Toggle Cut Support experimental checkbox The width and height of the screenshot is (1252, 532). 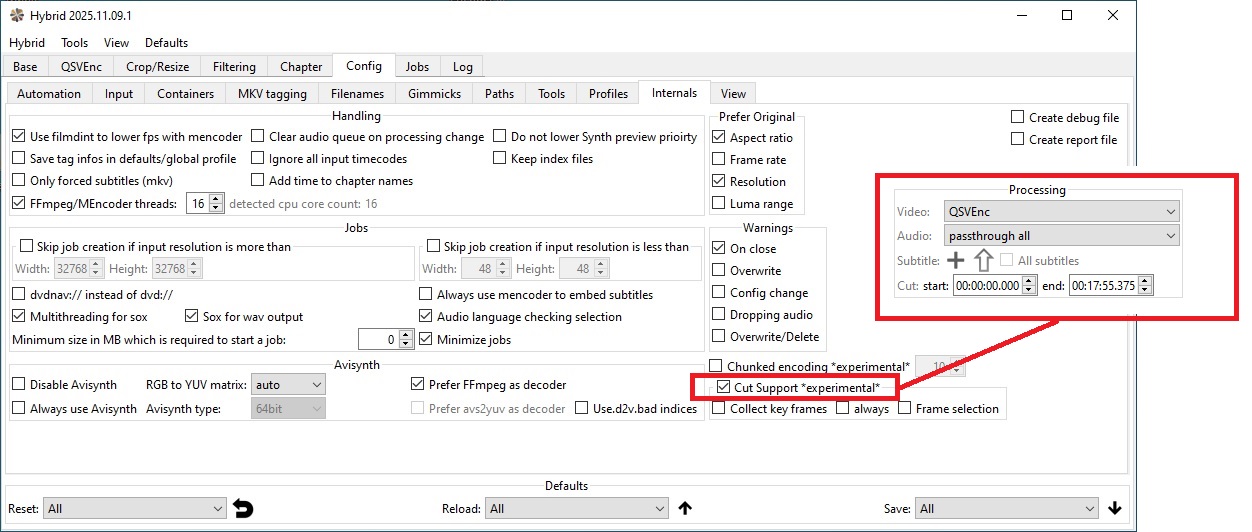724,387
